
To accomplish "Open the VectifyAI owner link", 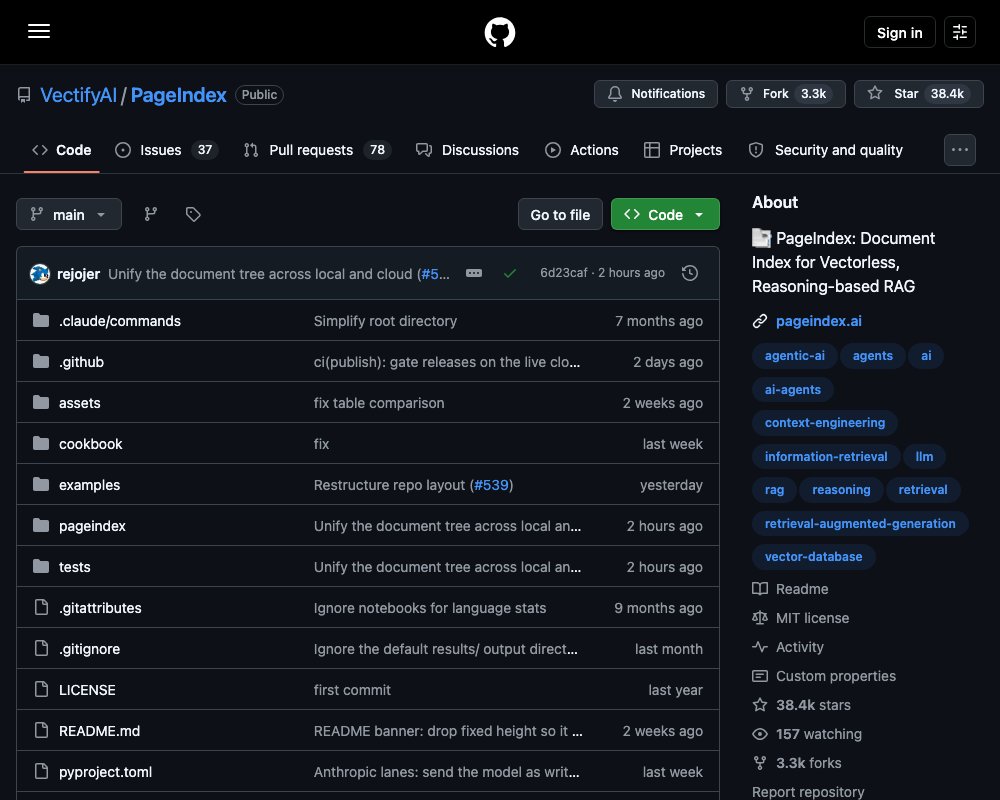I will click(78, 95).
